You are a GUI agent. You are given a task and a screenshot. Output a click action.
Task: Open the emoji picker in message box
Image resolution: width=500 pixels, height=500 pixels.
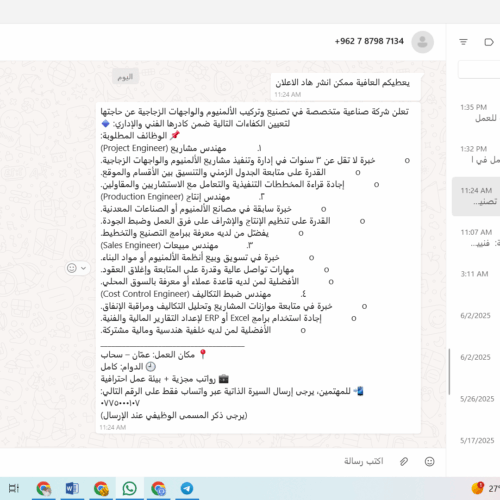(x=429, y=462)
